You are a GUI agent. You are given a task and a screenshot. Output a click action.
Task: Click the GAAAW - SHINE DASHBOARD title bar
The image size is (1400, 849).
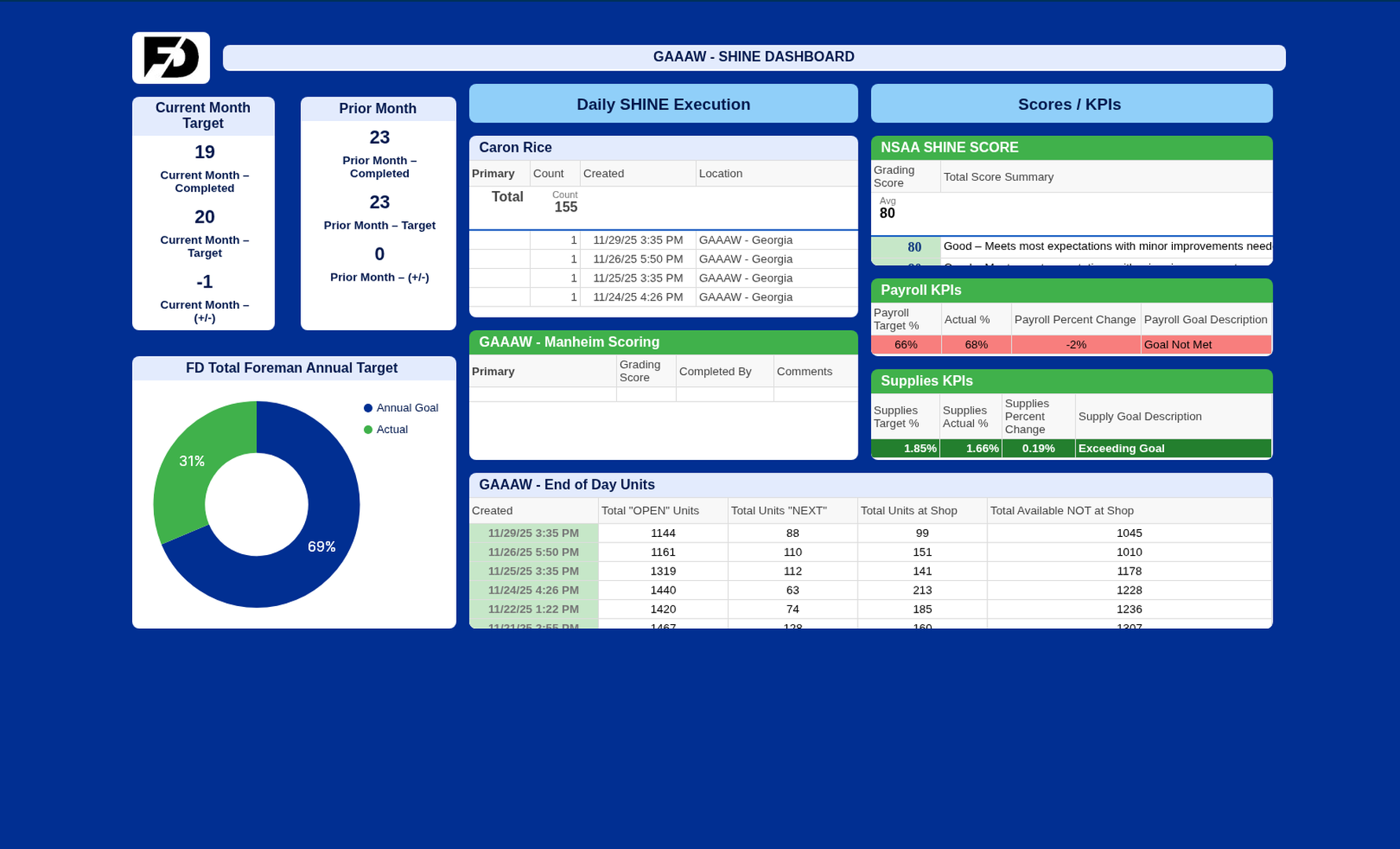(753, 57)
